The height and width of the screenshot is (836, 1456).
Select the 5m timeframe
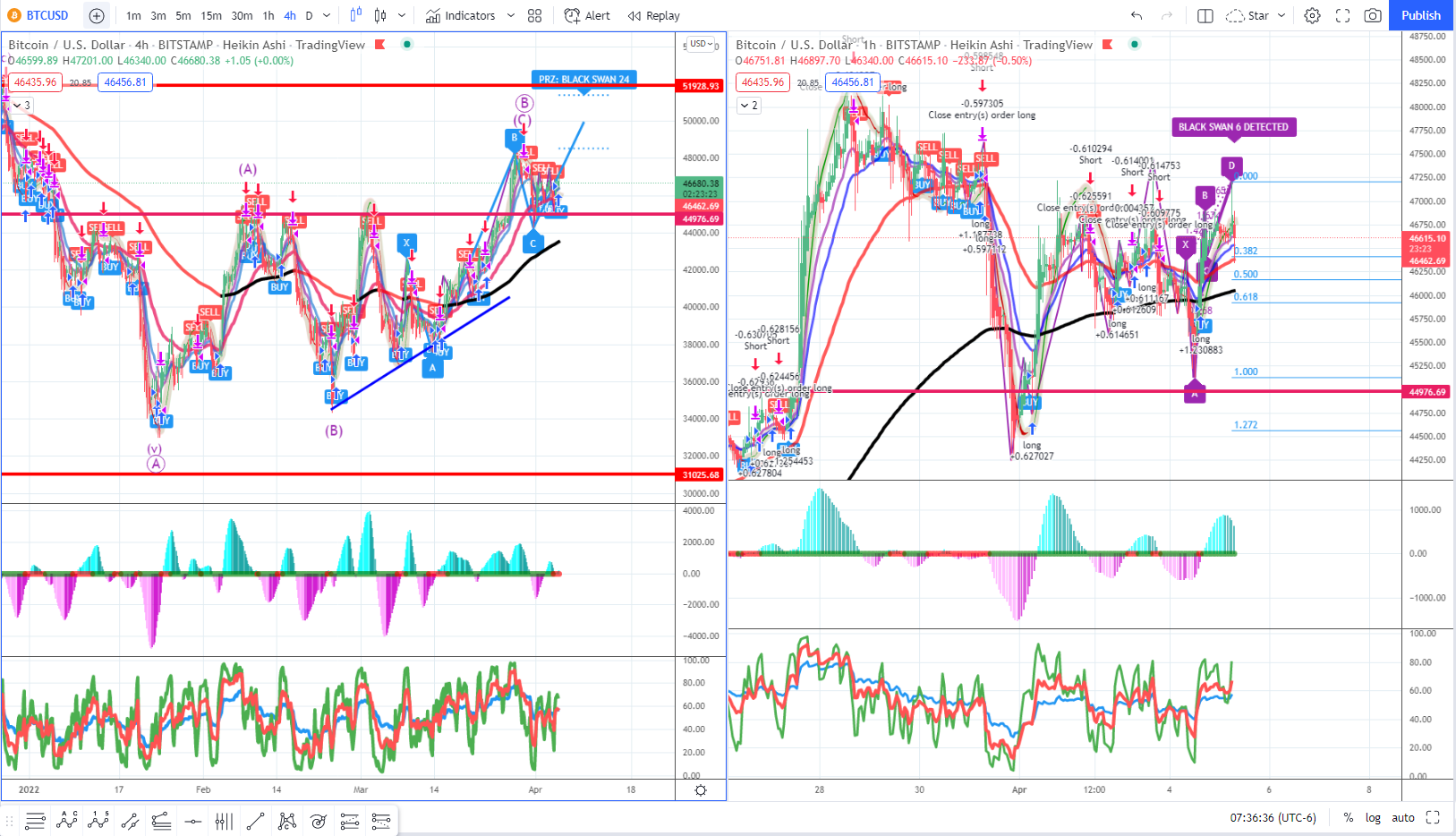[x=183, y=15]
